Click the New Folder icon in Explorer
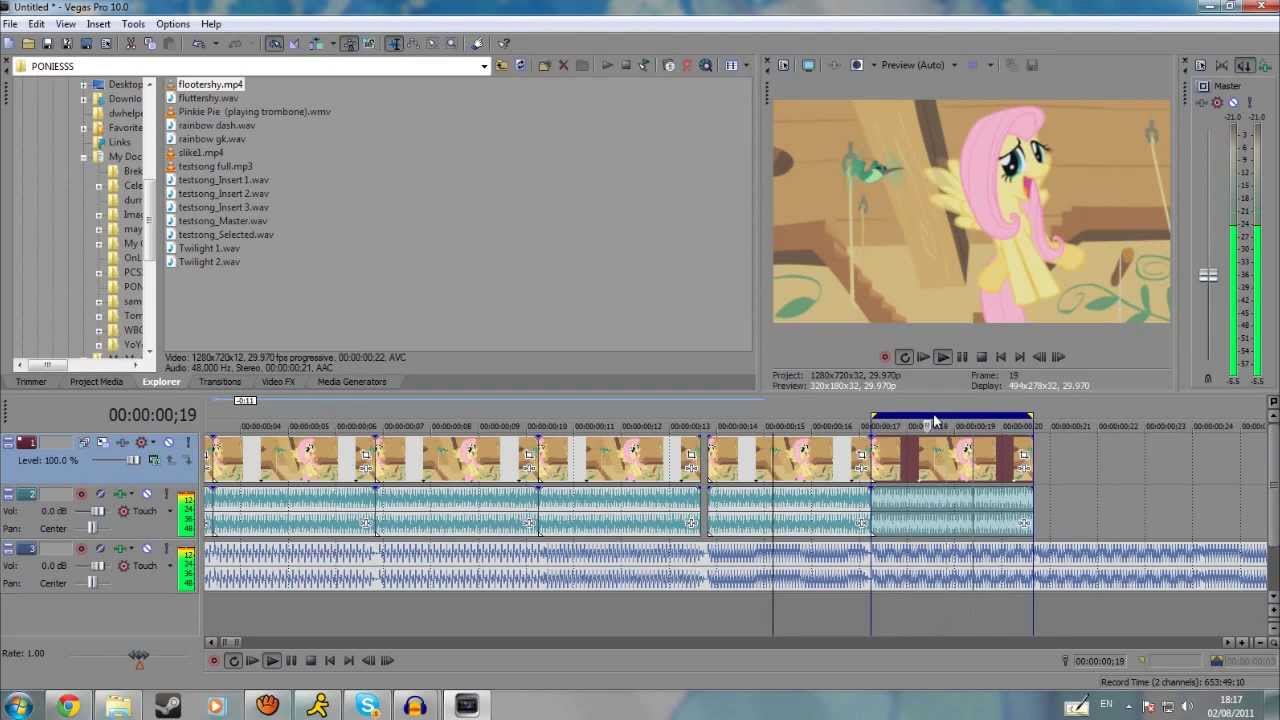1280x720 pixels. tap(544, 66)
